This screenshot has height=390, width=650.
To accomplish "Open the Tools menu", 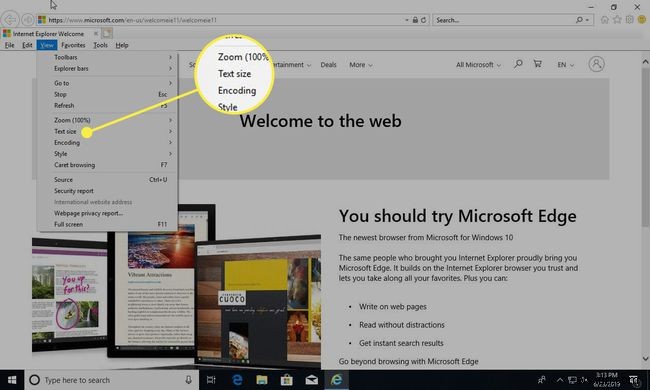I will click(x=100, y=45).
